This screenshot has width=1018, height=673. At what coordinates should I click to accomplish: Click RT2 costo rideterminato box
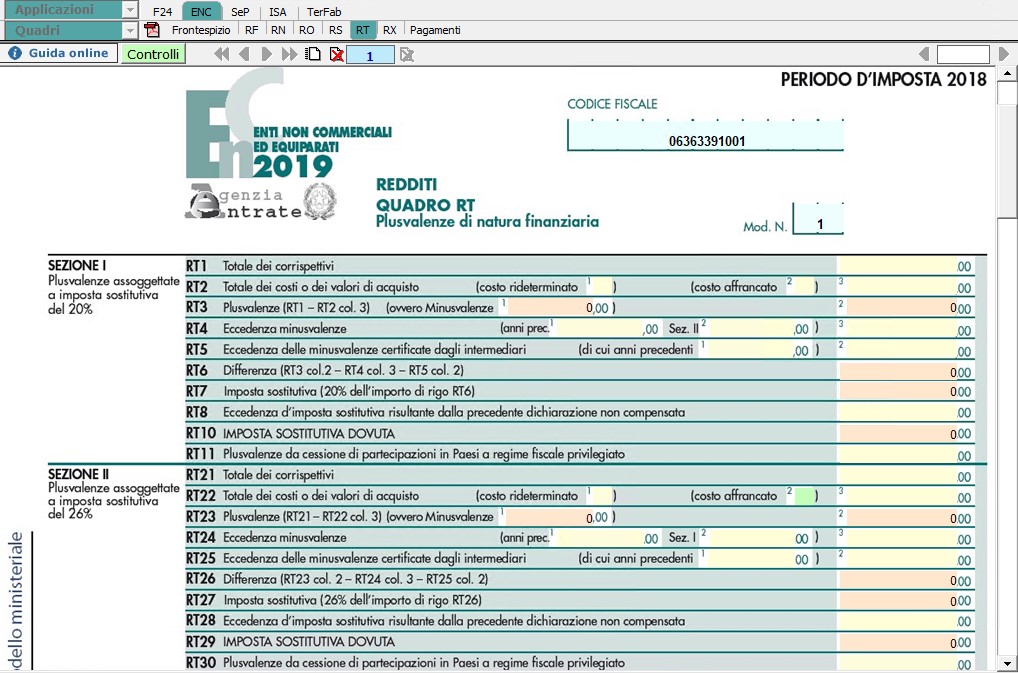click(602, 286)
